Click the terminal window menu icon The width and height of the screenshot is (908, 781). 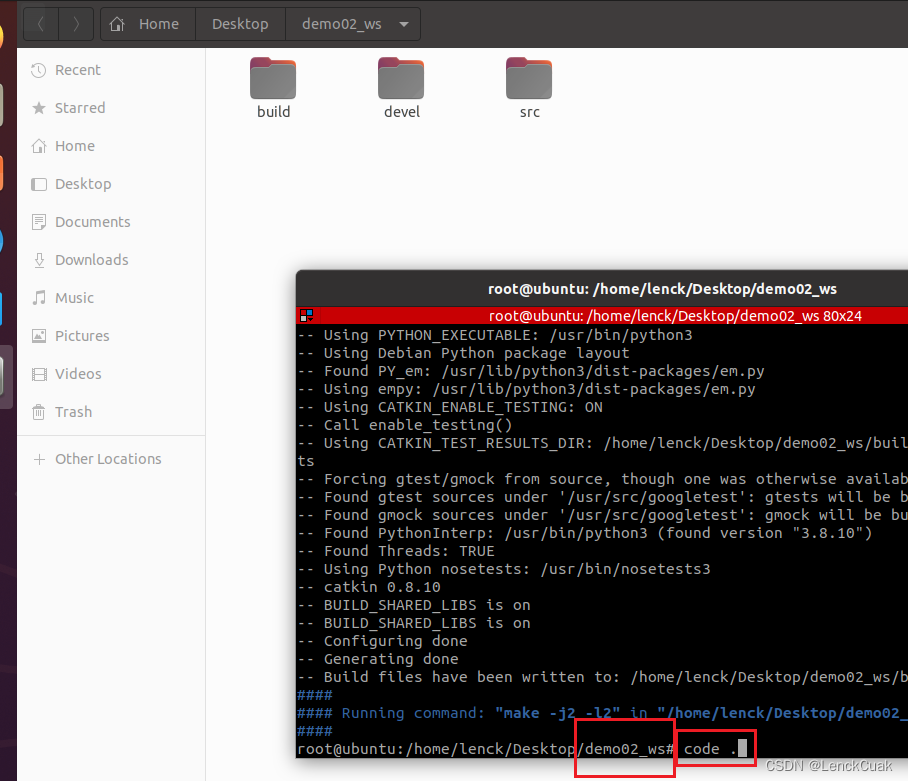(x=306, y=315)
